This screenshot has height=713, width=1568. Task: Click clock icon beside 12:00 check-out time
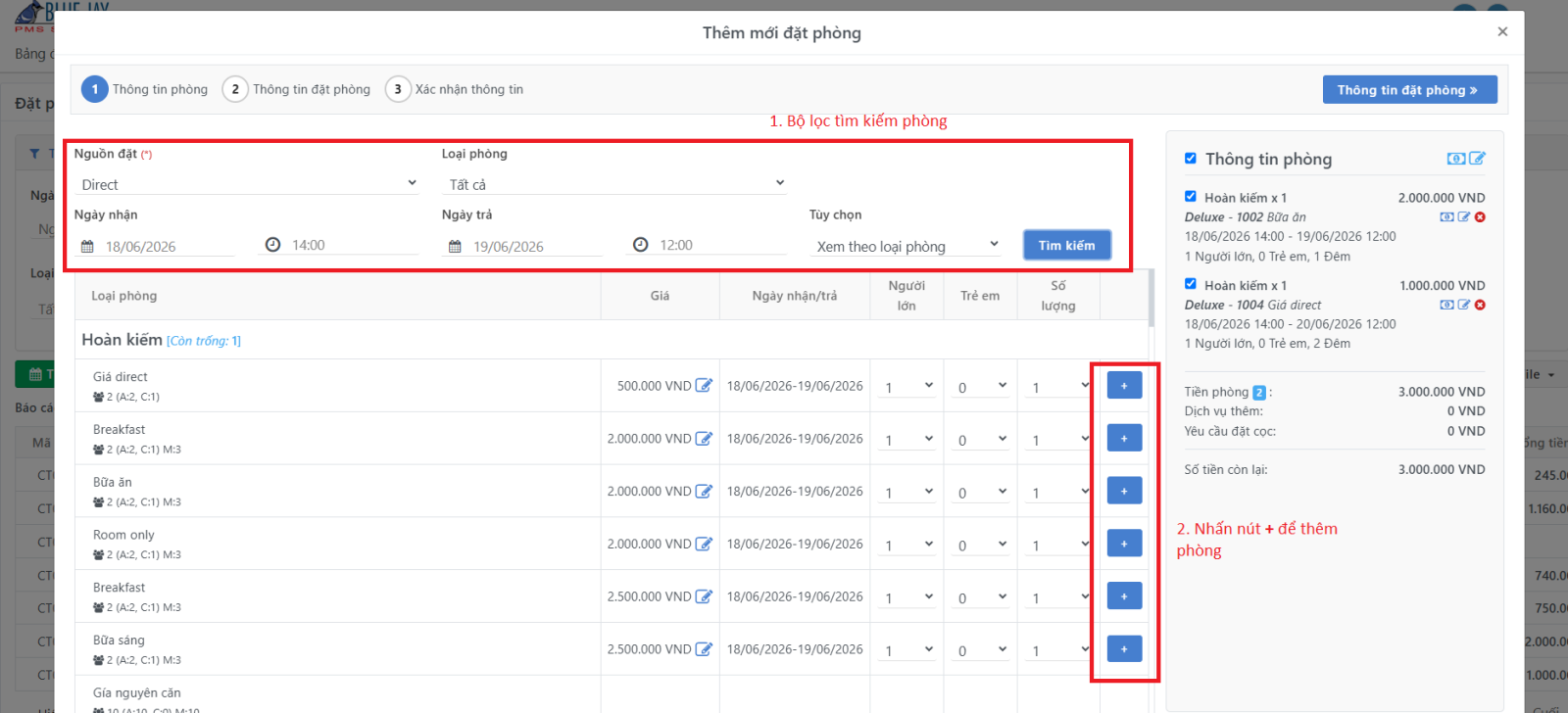point(640,245)
